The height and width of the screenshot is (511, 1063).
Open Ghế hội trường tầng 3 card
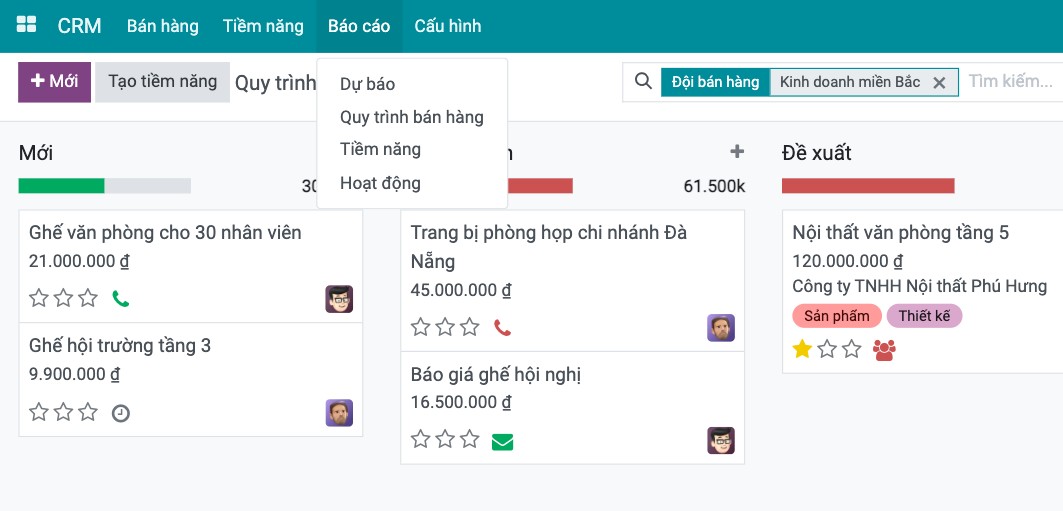(120, 346)
